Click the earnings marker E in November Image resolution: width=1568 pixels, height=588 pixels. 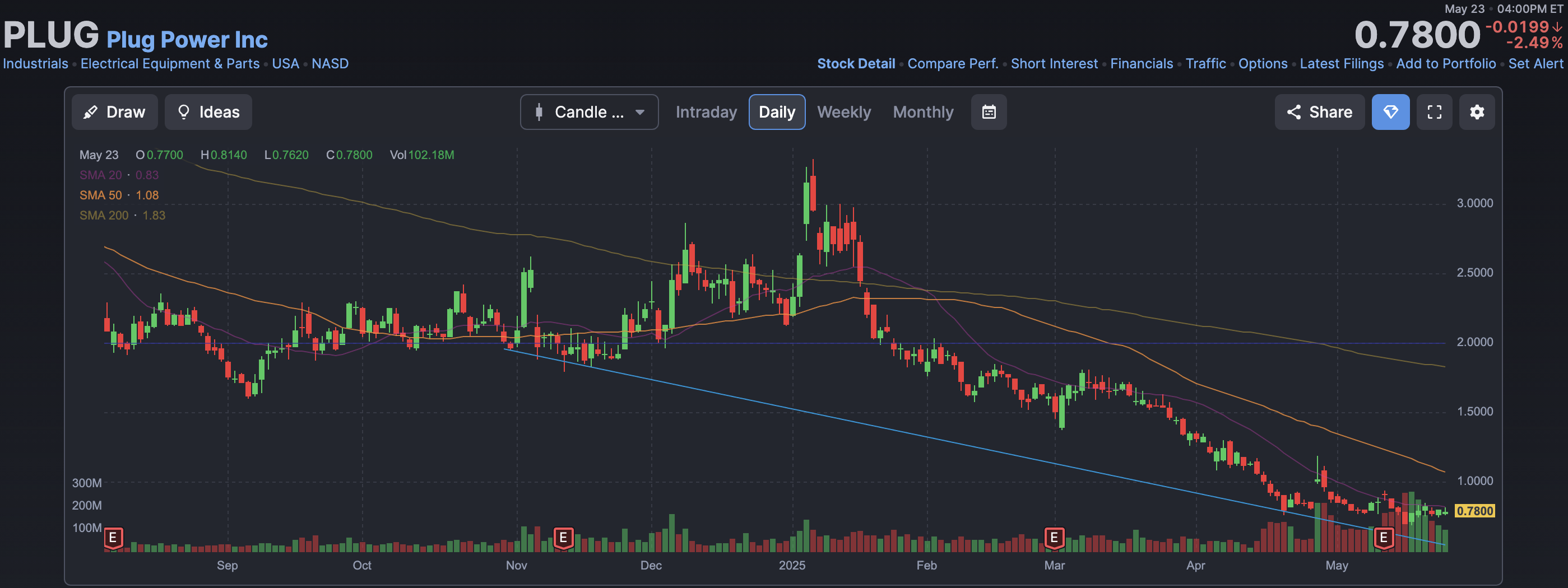[x=564, y=538]
